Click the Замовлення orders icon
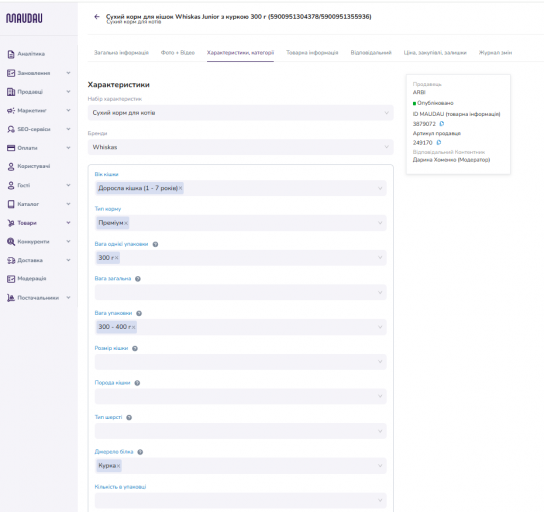Screen dimensions: 544x512 [11, 73]
